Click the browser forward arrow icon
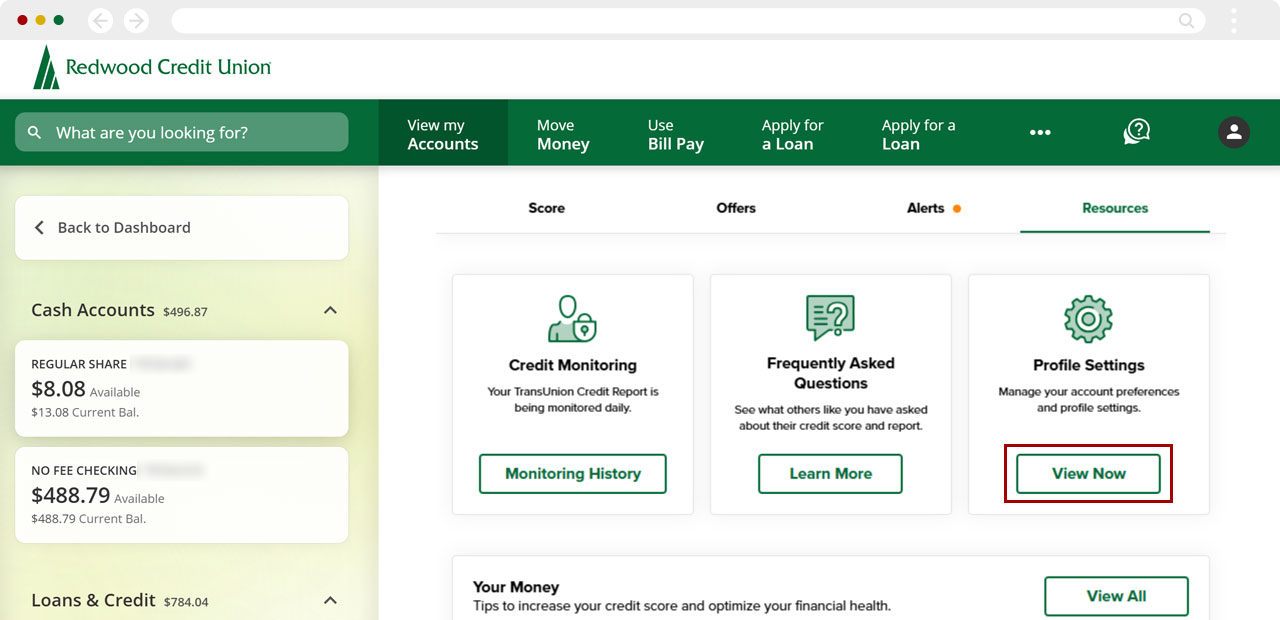This screenshot has height=620, width=1280. pos(136,19)
